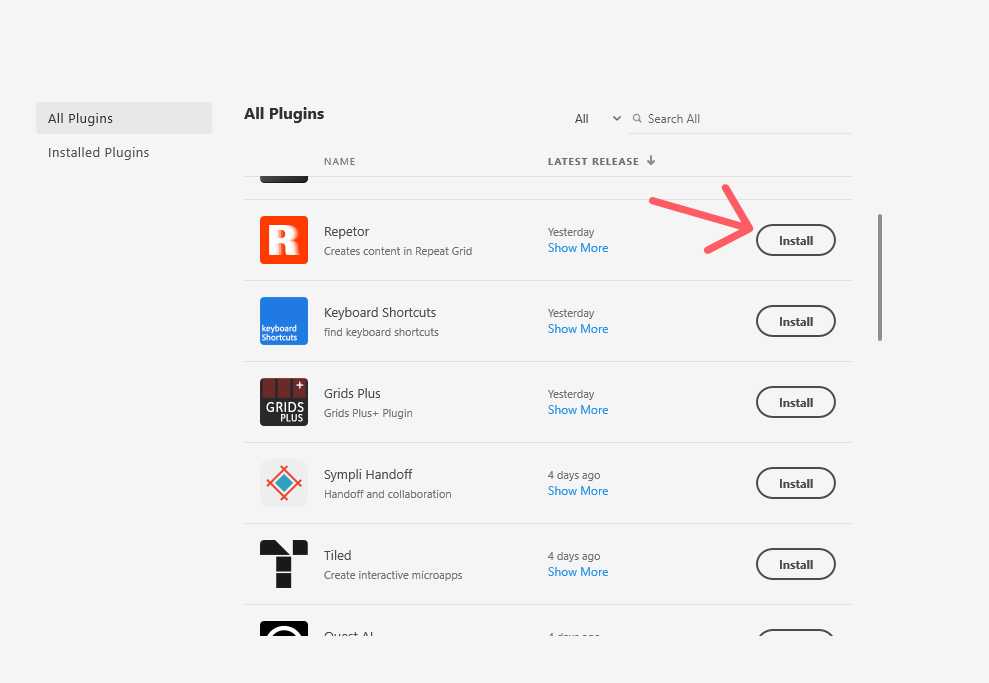The width and height of the screenshot is (989, 683).
Task: Show more details for Grids Plus
Action: 578,410
